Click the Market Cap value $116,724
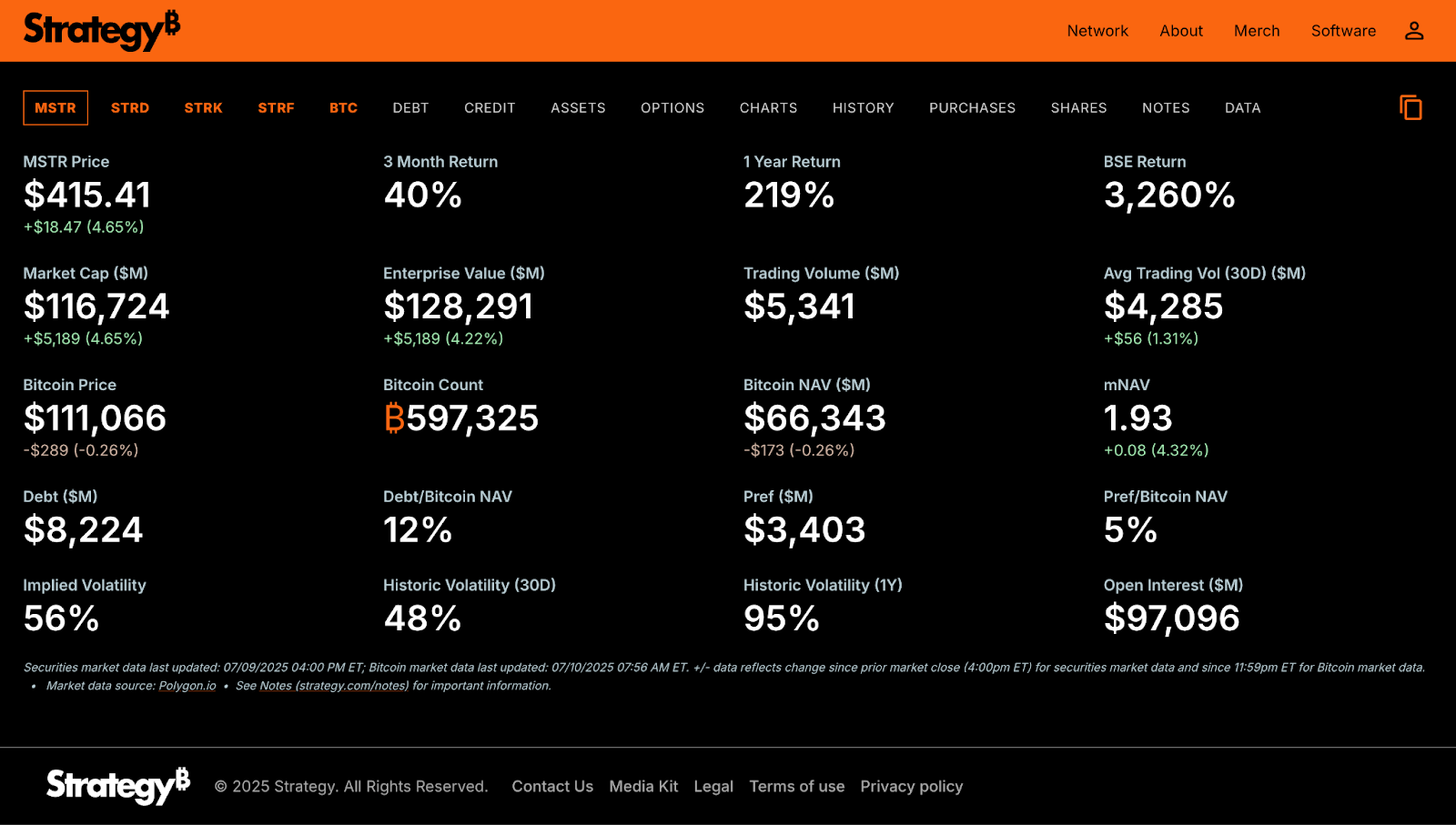Screen dimensions: 1456x825 click(x=96, y=307)
